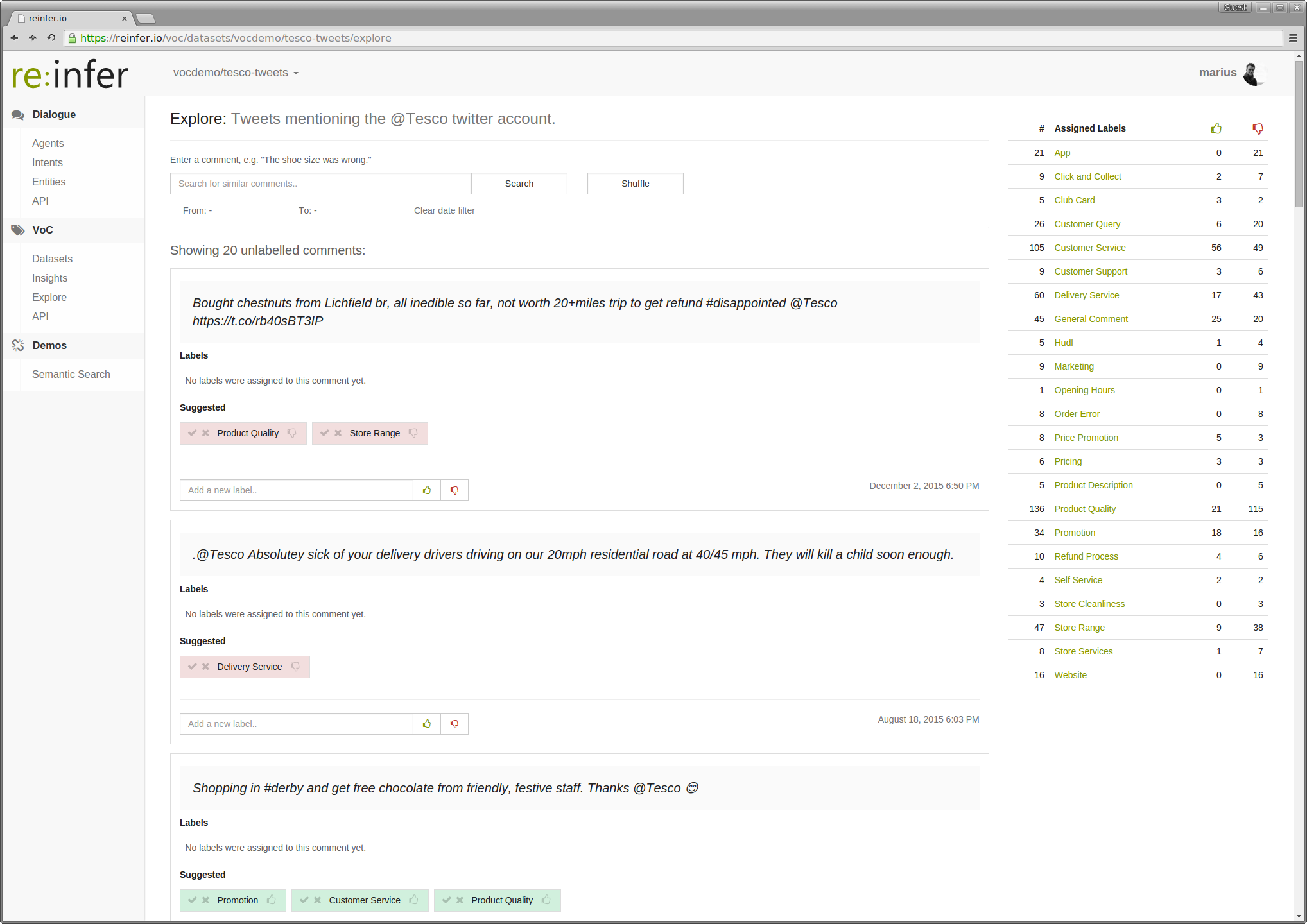Reload page with browser refresh icon

51,38
